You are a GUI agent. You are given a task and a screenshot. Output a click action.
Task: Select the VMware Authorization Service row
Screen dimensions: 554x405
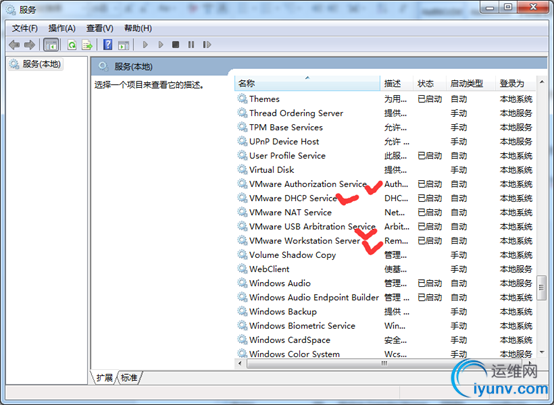pos(385,184)
